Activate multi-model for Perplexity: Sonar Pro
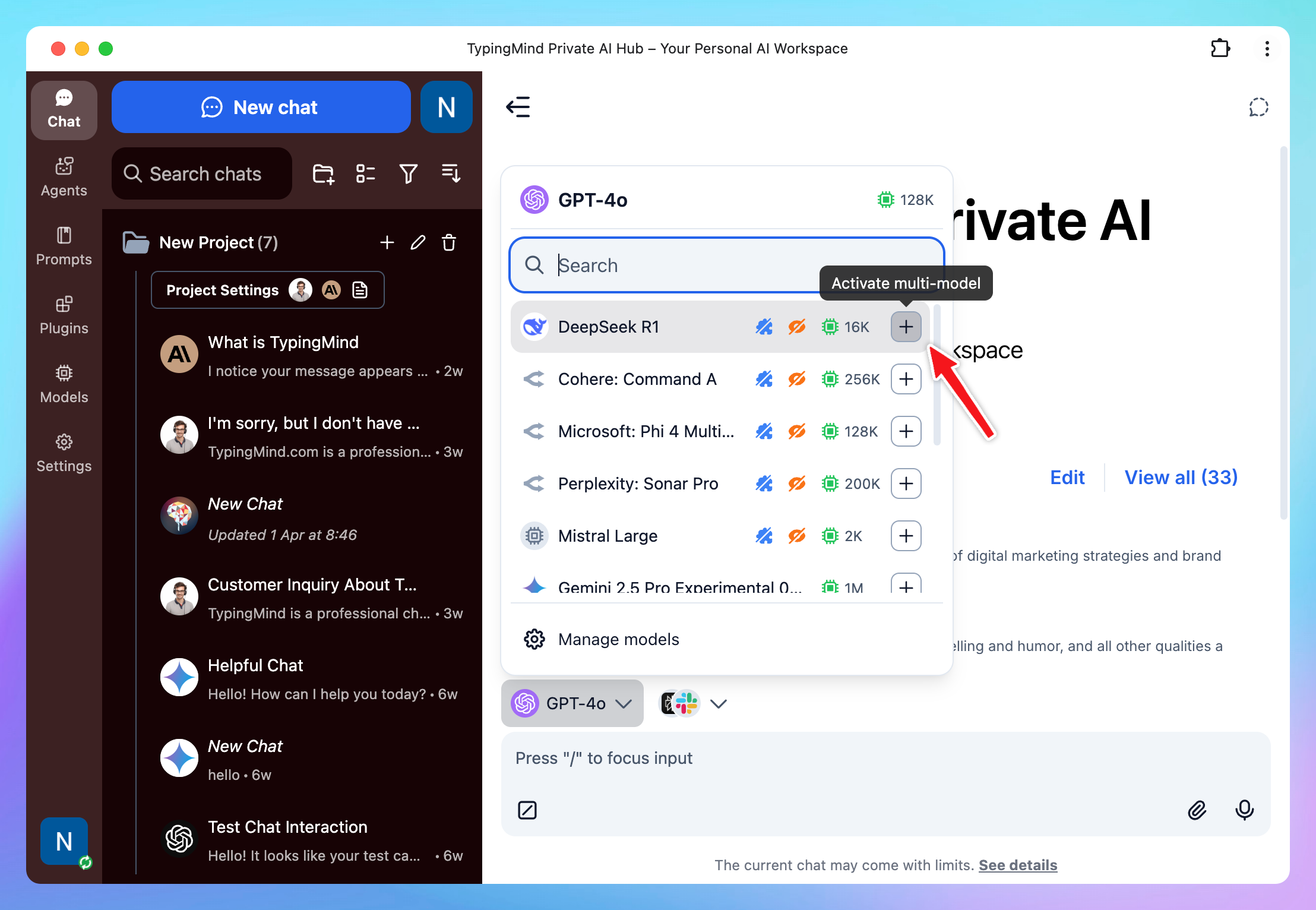 (906, 484)
